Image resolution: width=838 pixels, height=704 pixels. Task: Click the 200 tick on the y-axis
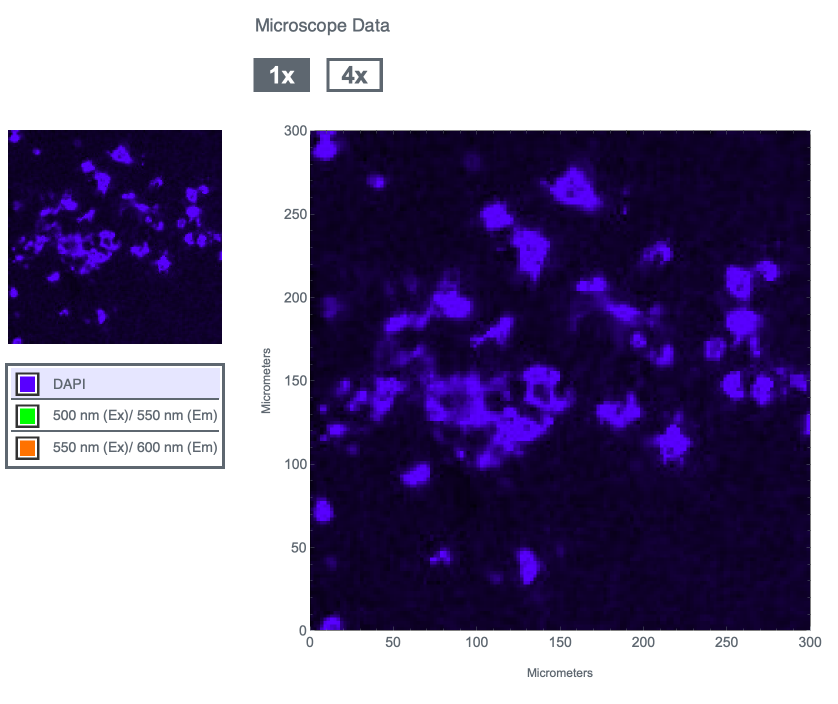click(294, 298)
